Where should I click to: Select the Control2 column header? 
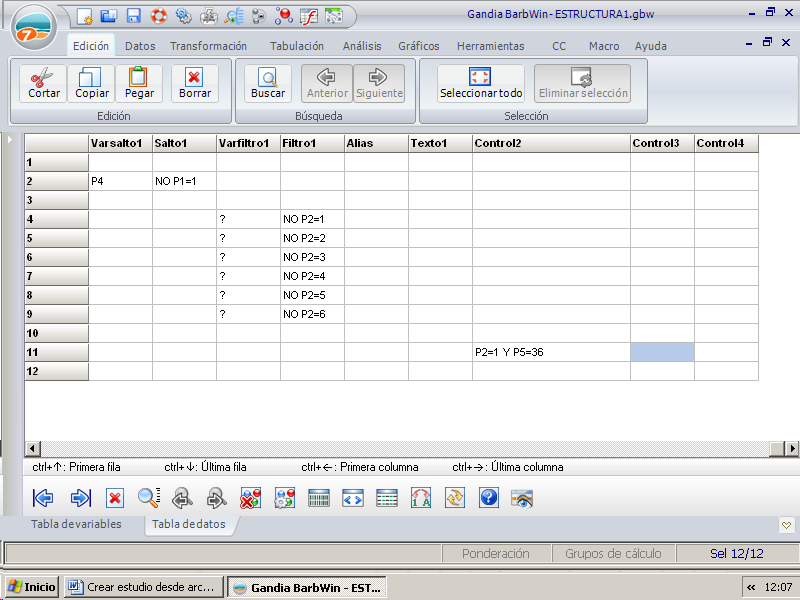tap(551, 143)
